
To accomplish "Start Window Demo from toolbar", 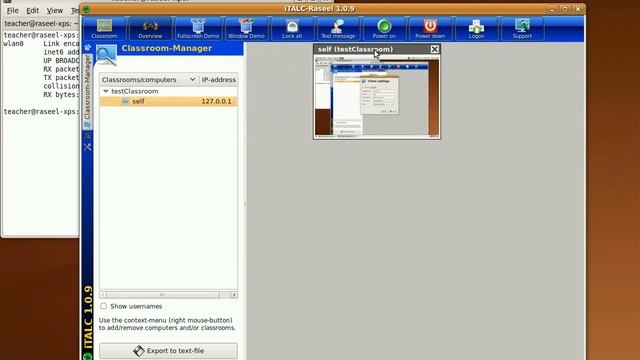I will click(x=246, y=29).
